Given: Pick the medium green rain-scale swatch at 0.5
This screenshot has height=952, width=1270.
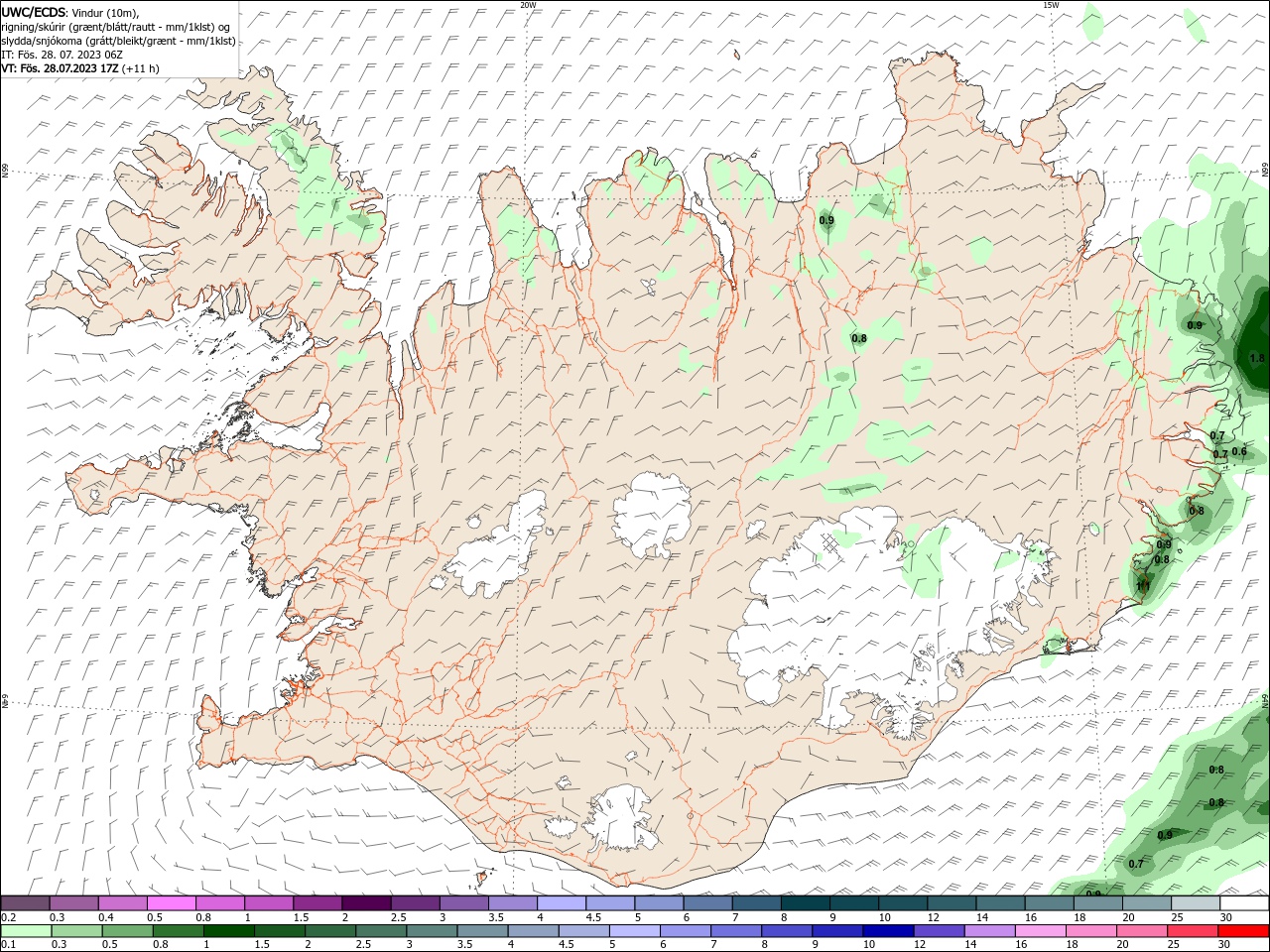Looking at the screenshot, I should [127, 931].
